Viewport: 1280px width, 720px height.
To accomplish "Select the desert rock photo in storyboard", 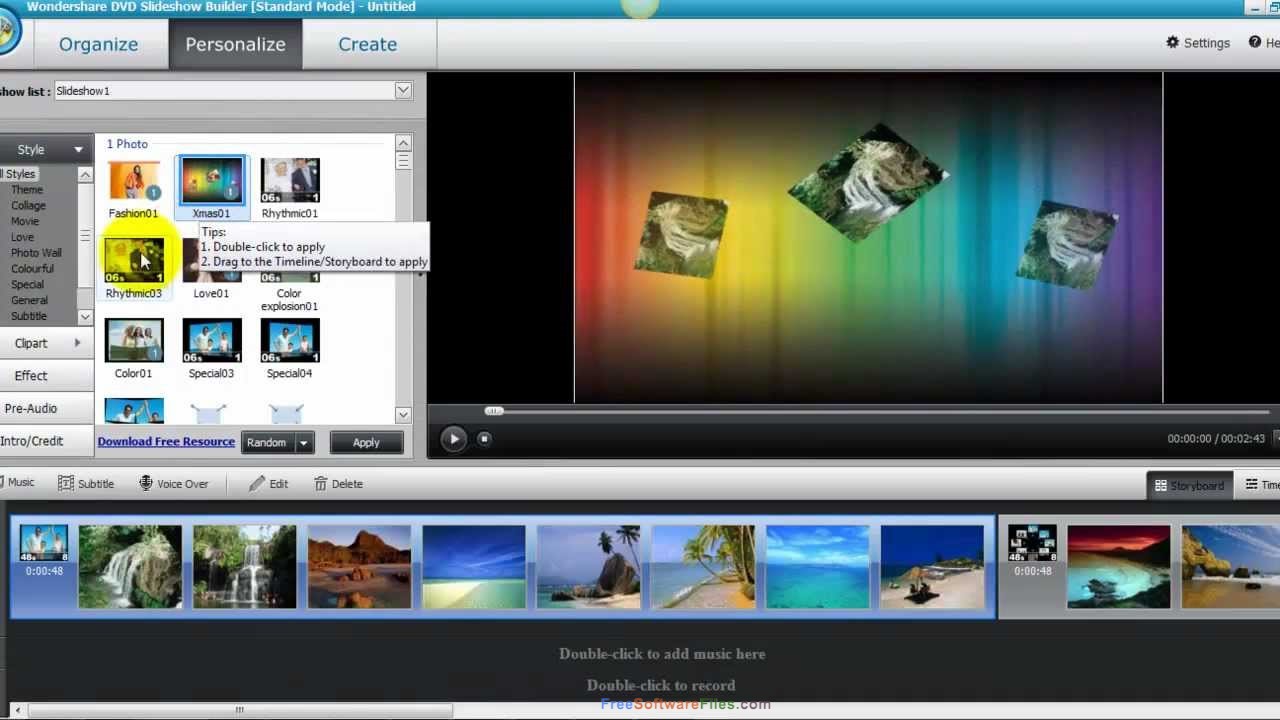I will 359,566.
